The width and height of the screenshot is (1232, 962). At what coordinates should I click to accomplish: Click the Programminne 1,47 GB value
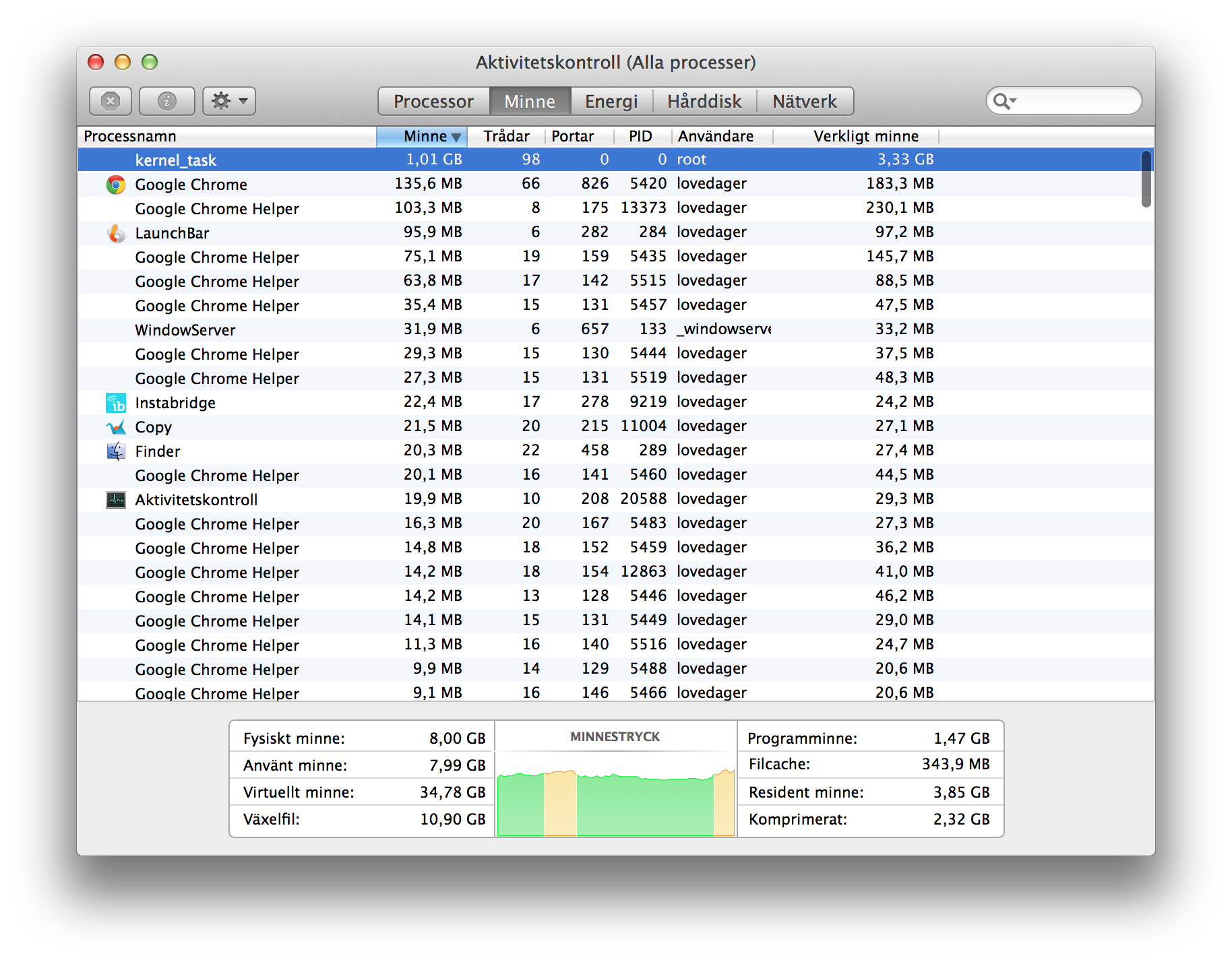pyautogui.click(x=961, y=738)
